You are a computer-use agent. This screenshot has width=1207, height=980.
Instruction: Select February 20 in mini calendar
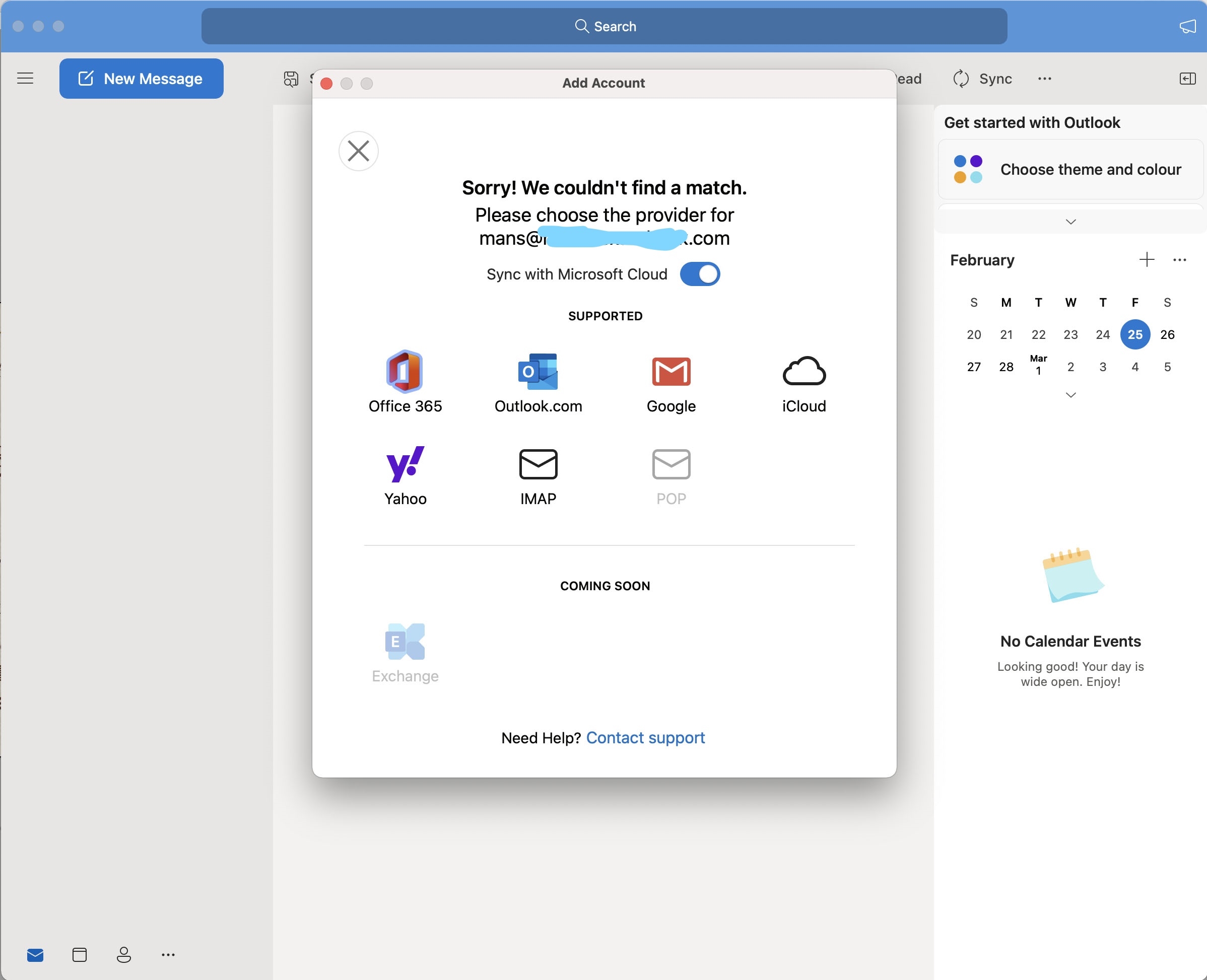tap(973, 334)
